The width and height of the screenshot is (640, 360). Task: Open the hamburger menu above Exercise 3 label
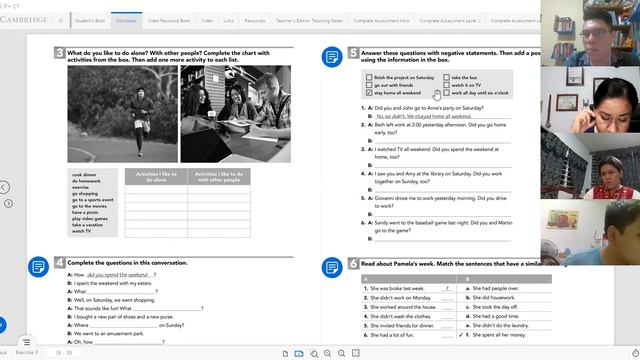[x=27, y=342]
